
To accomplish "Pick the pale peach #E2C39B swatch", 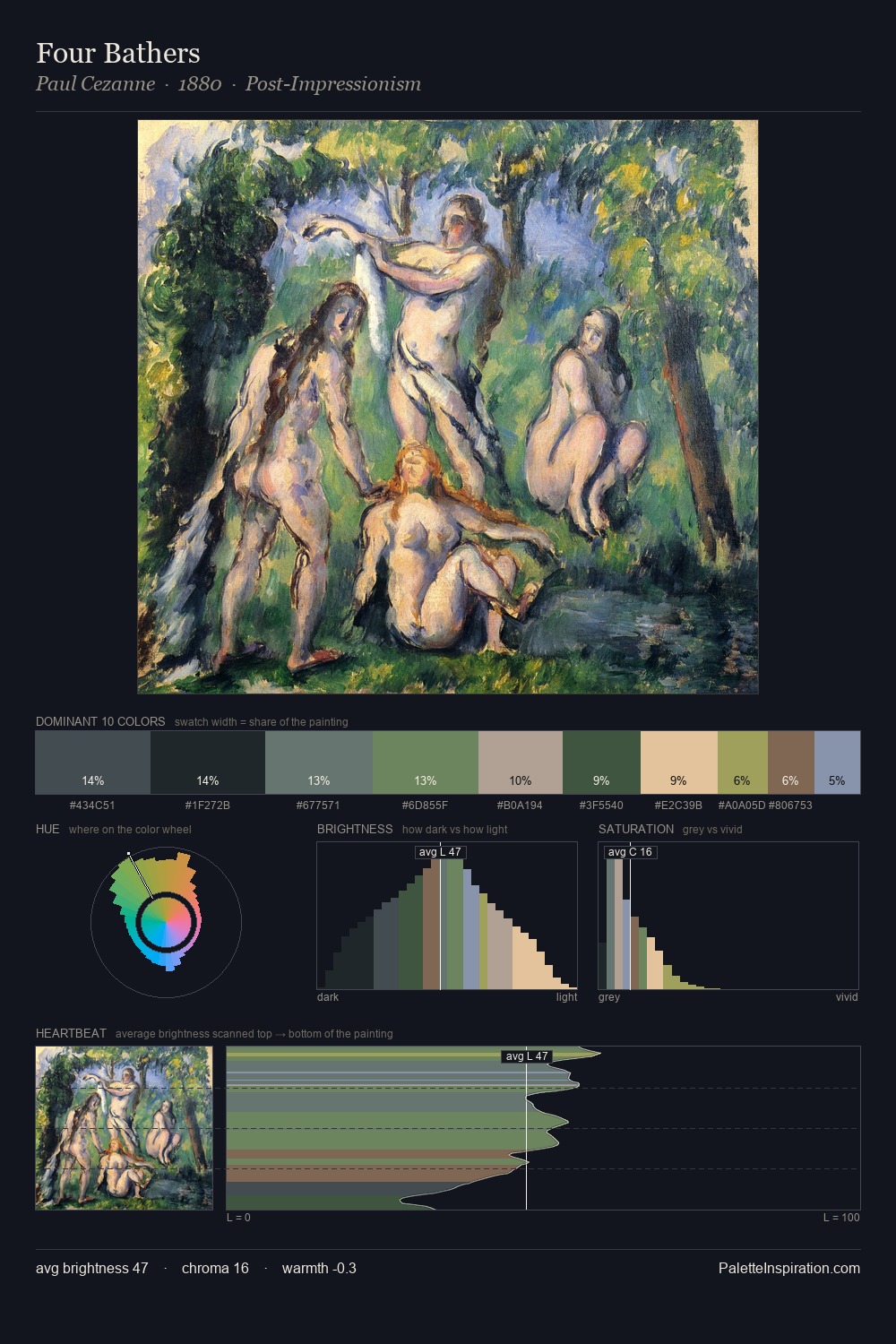I will pos(679,762).
